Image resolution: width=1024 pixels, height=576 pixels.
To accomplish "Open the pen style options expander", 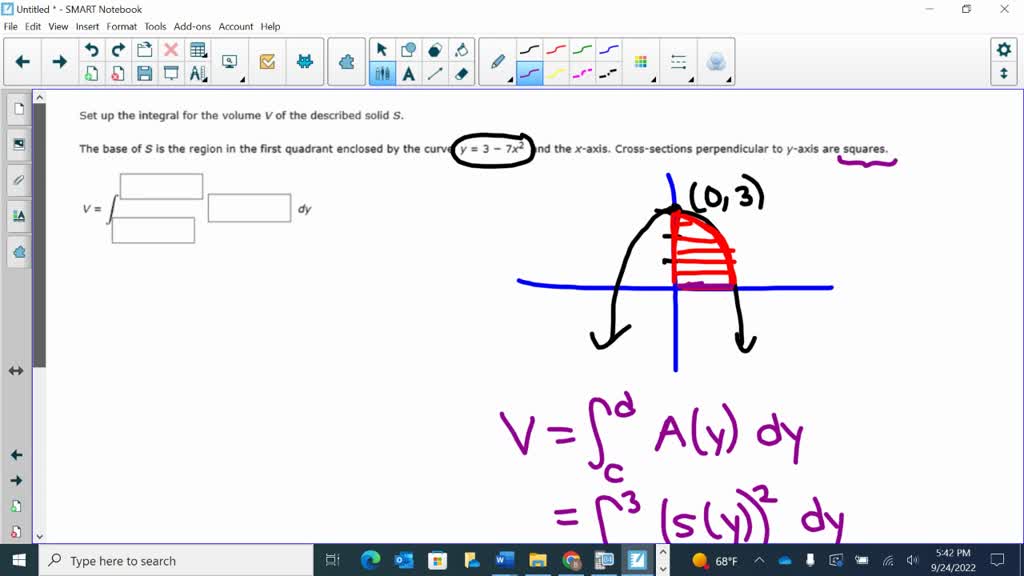I will click(510, 78).
